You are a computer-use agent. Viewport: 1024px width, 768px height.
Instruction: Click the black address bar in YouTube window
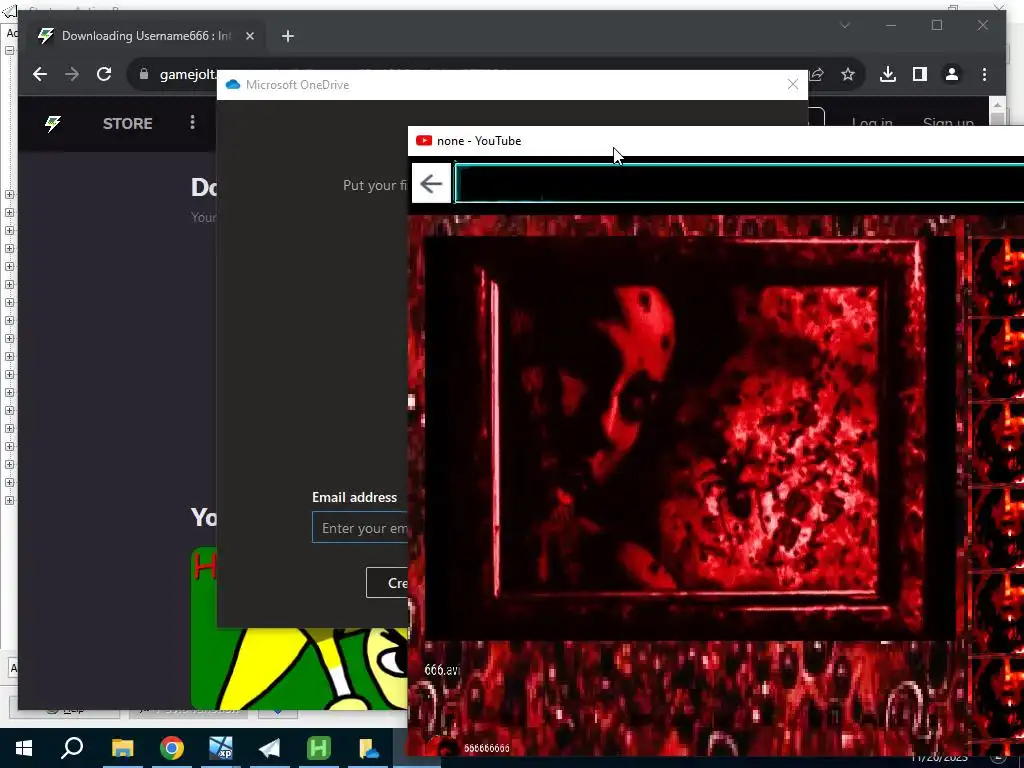click(739, 184)
